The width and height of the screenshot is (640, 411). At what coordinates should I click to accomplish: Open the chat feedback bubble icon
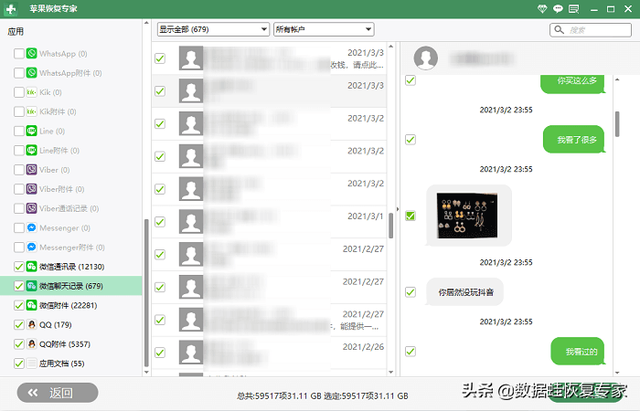pyautogui.click(x=558, y=9)
